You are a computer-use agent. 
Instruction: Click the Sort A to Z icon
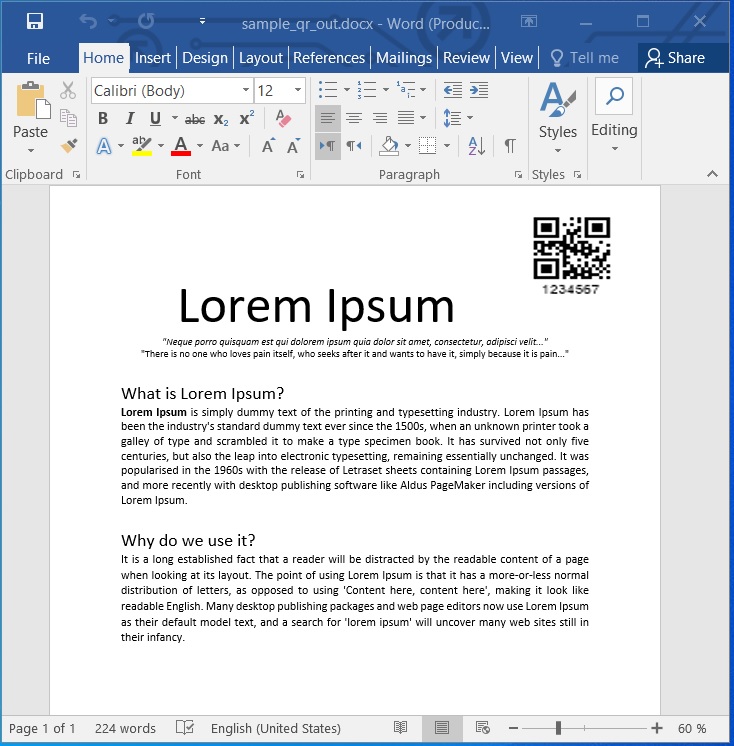(477, 146)
